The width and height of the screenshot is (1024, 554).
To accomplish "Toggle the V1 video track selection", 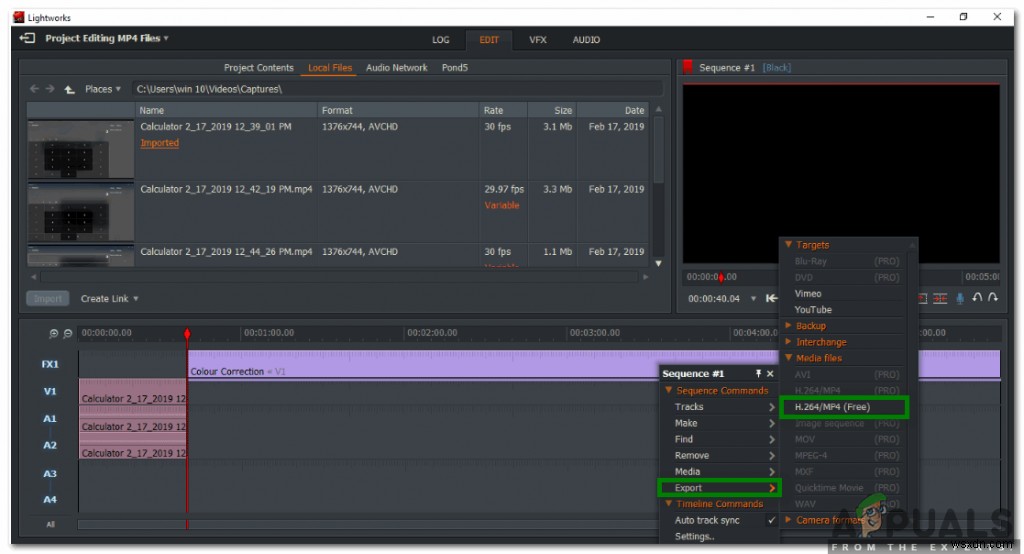I will coord(49,392).
